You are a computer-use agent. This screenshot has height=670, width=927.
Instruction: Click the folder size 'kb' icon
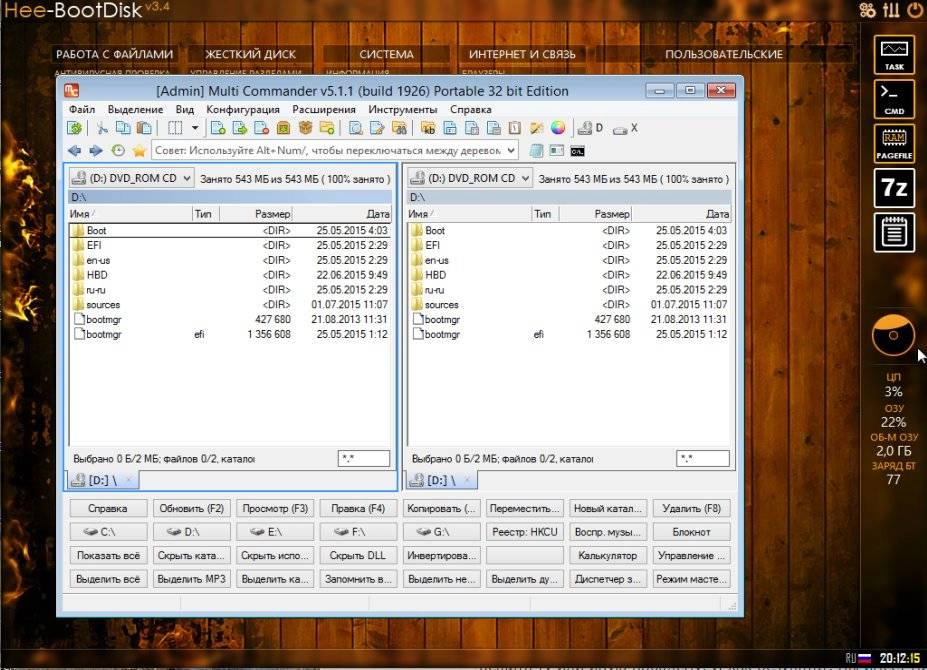coord(428,128)
